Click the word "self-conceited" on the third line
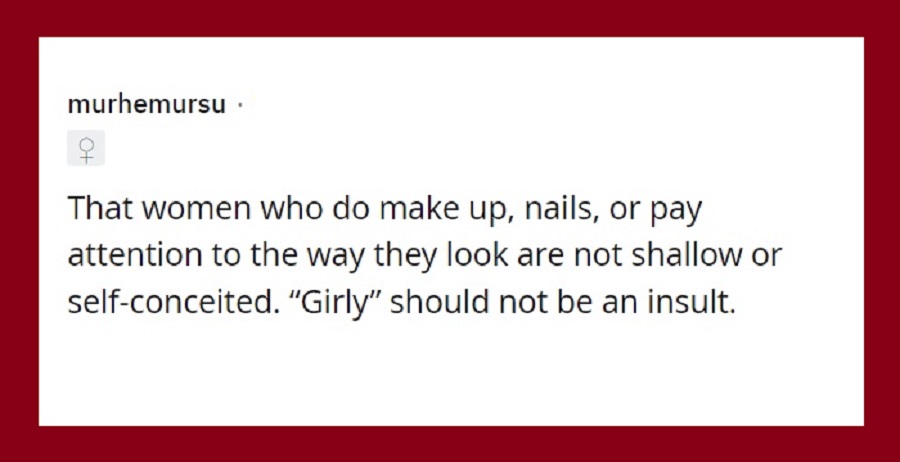 point(174,302)
